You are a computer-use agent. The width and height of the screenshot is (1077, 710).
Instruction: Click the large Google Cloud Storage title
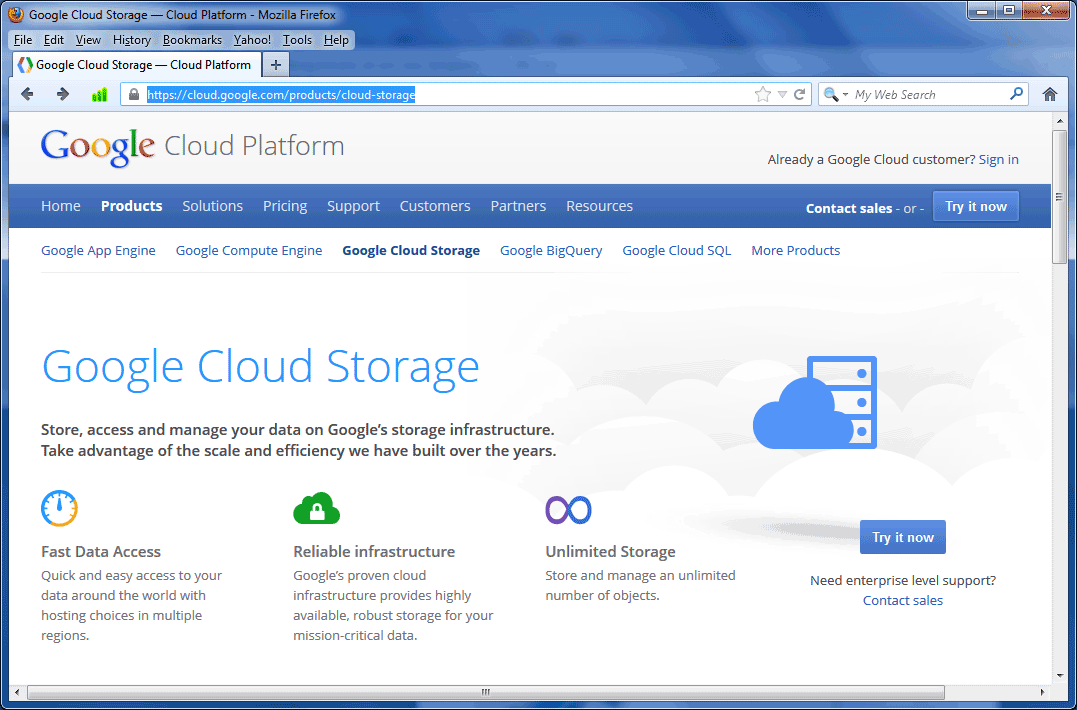(260, 368)
